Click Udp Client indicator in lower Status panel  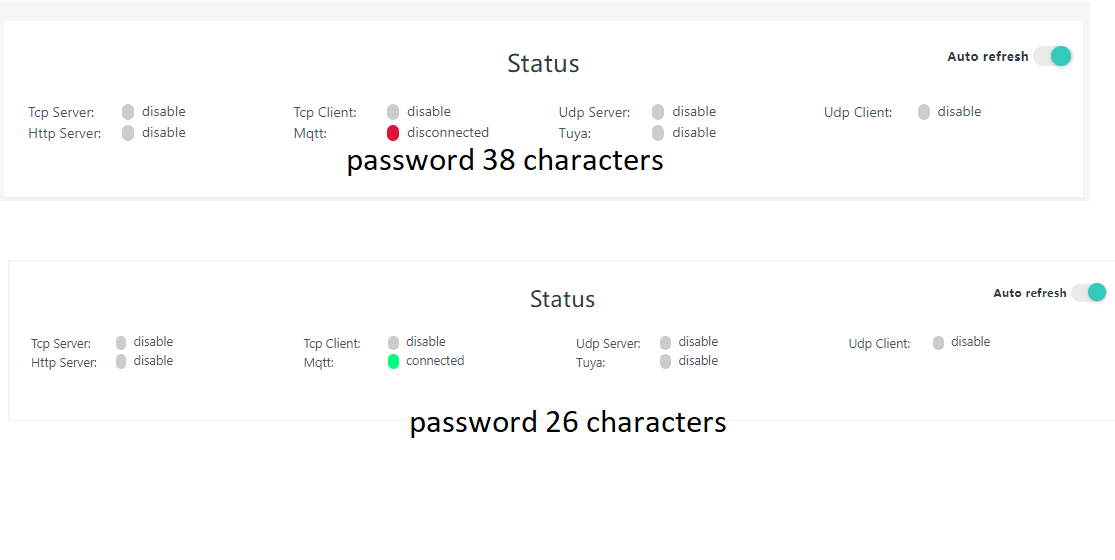tap(938, 343)
